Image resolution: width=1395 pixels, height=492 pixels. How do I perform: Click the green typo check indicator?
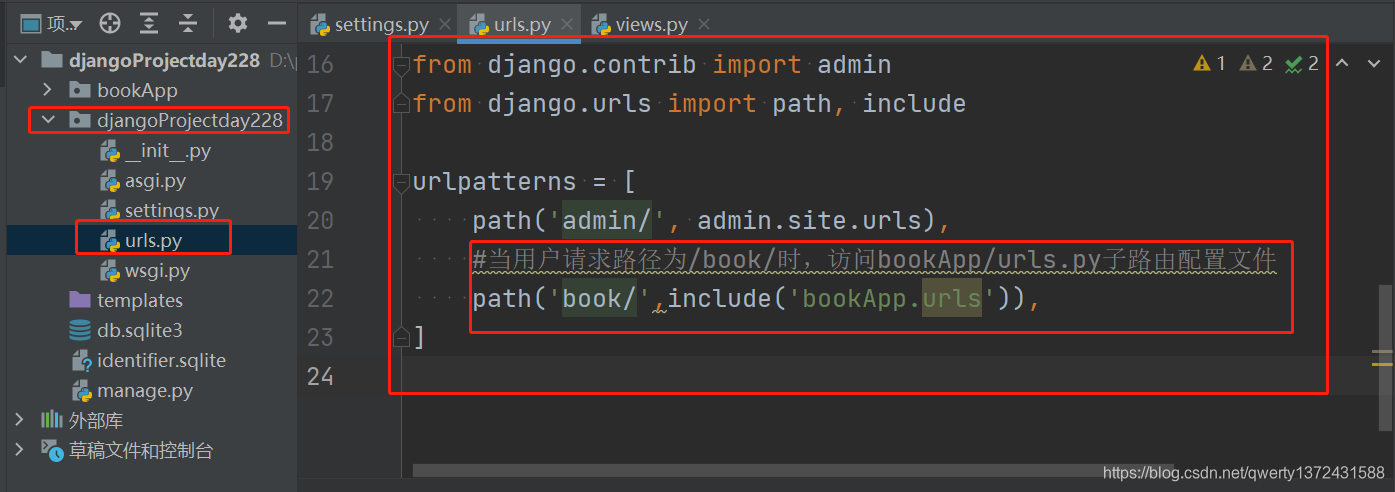(1302, 64)
